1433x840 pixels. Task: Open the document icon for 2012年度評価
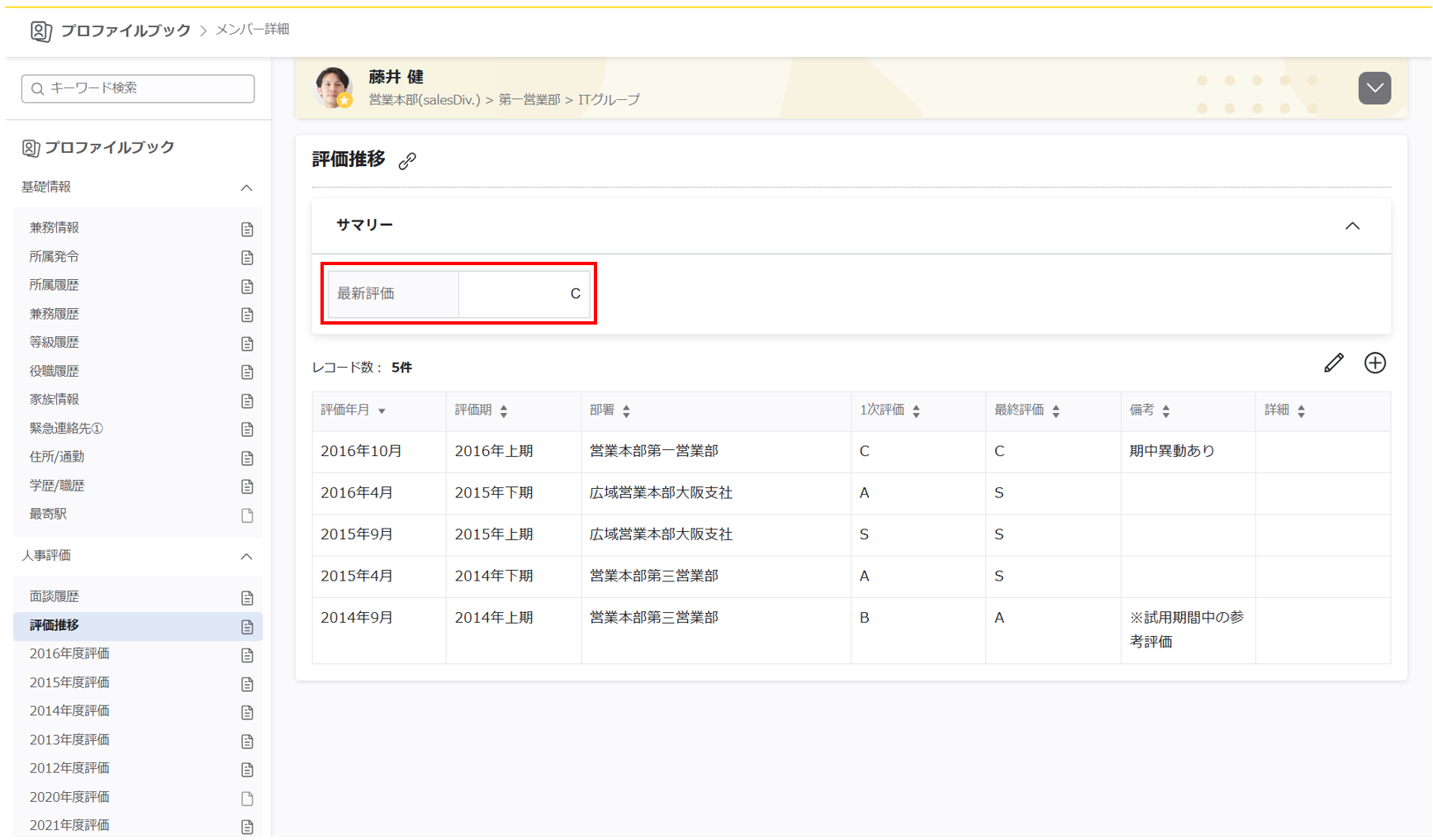tap(247, 770)
